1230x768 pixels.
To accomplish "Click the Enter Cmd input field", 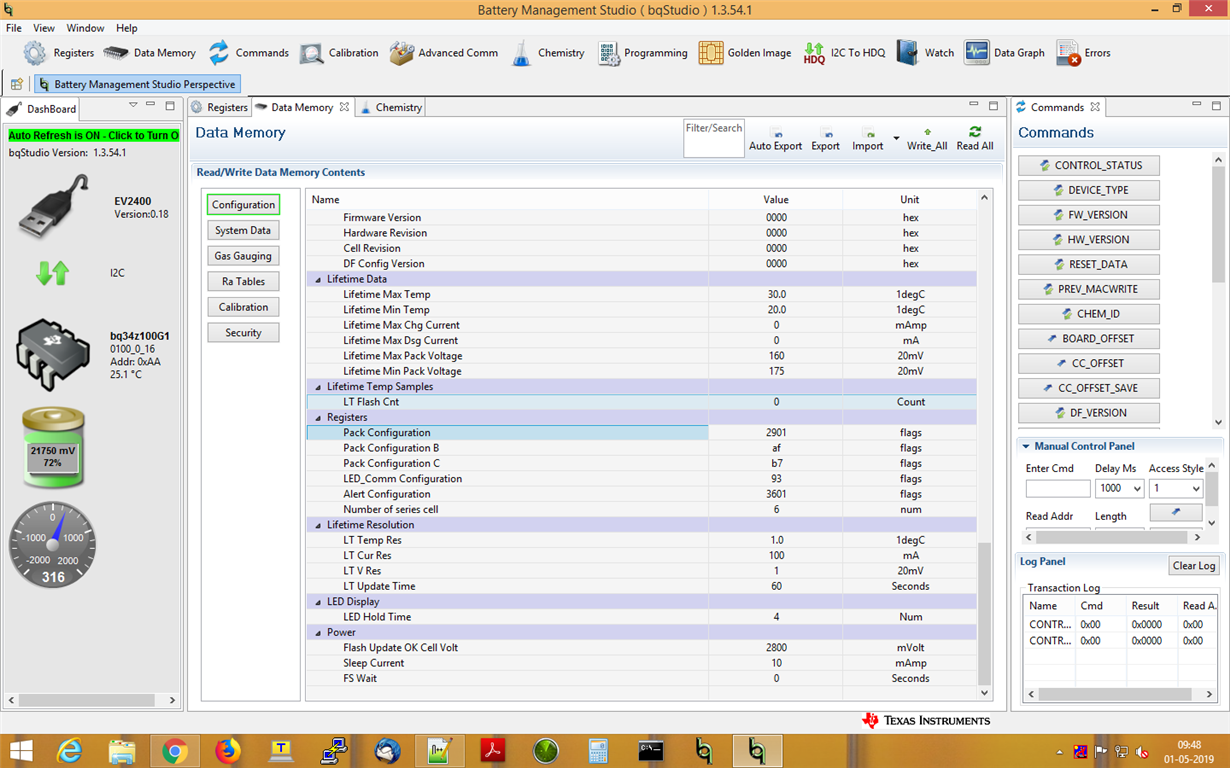I will pyautogui.click(x=1058, y=489).
